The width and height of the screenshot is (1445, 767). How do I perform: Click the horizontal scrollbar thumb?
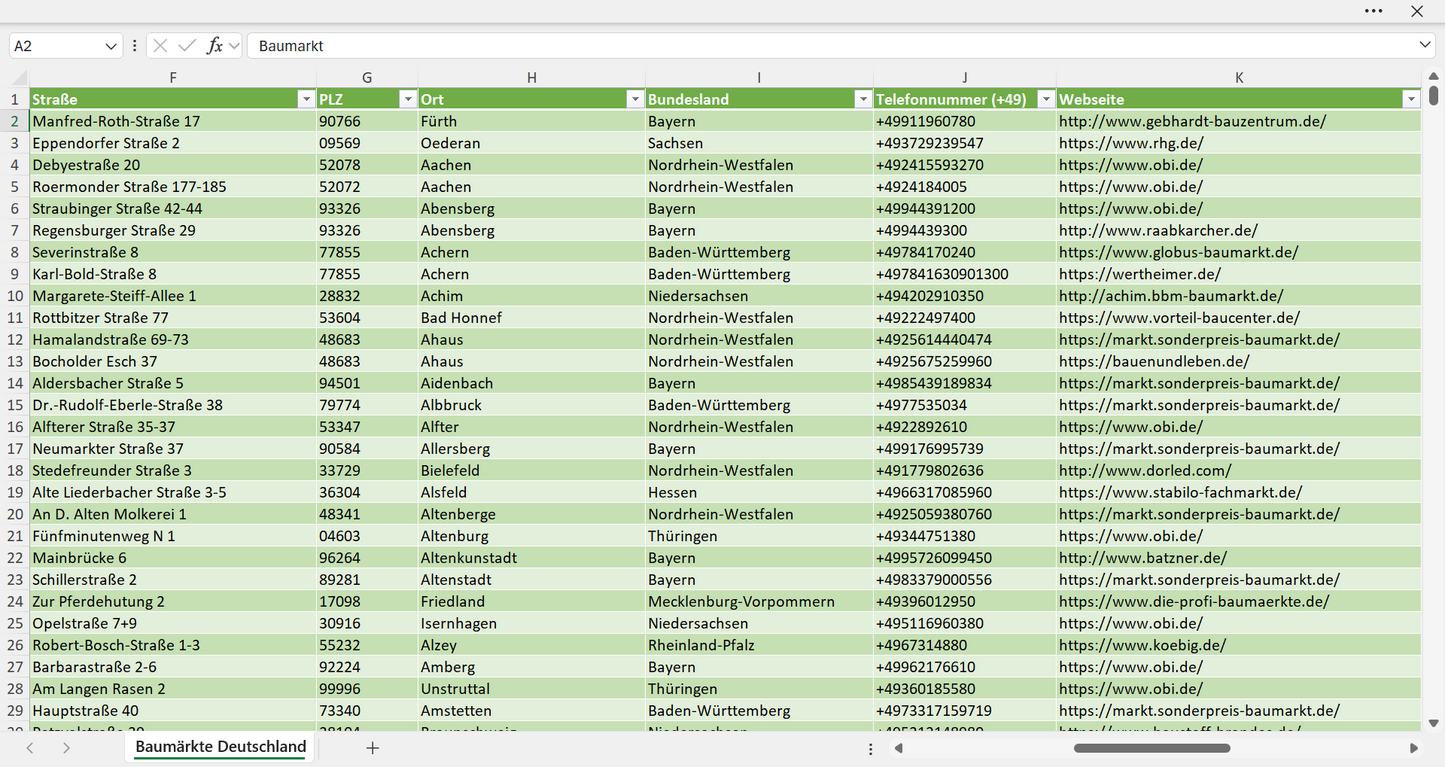point(1152,748)
